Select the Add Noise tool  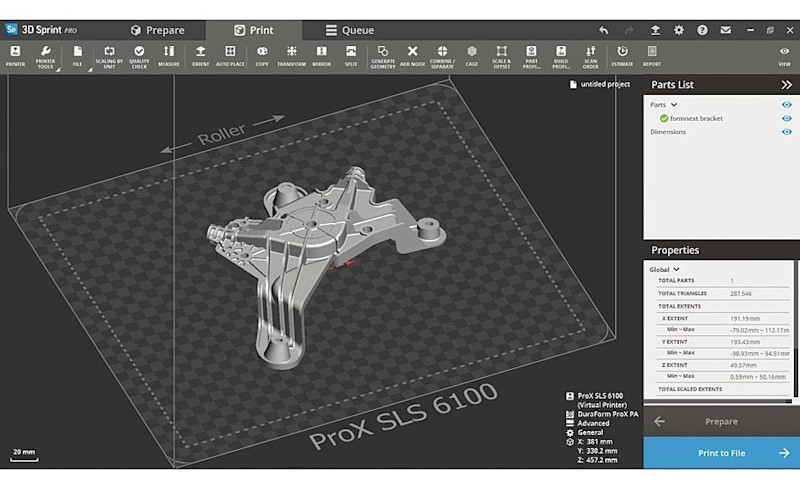pos(412,56)
